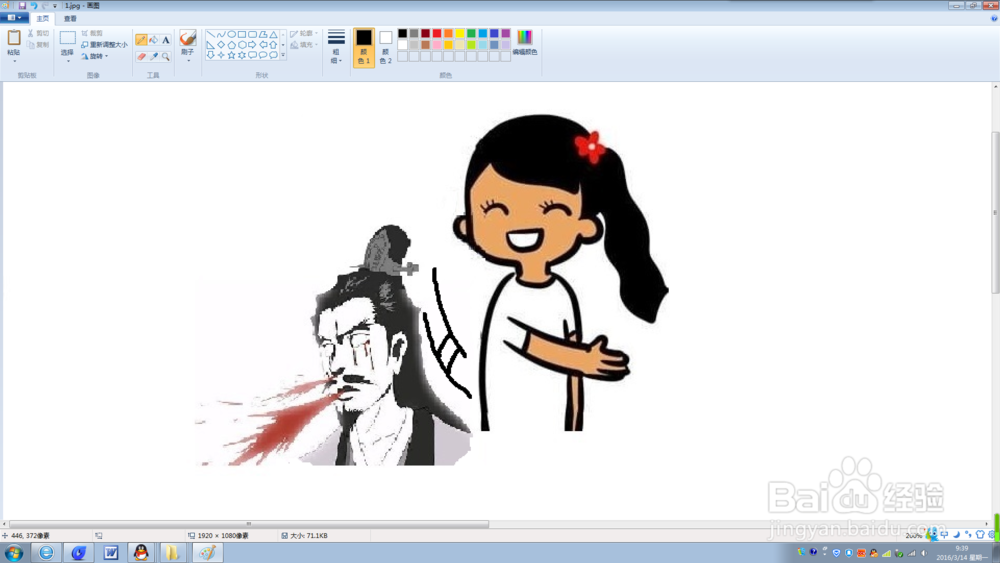Choose the Up arrow shape

[273, 45]
